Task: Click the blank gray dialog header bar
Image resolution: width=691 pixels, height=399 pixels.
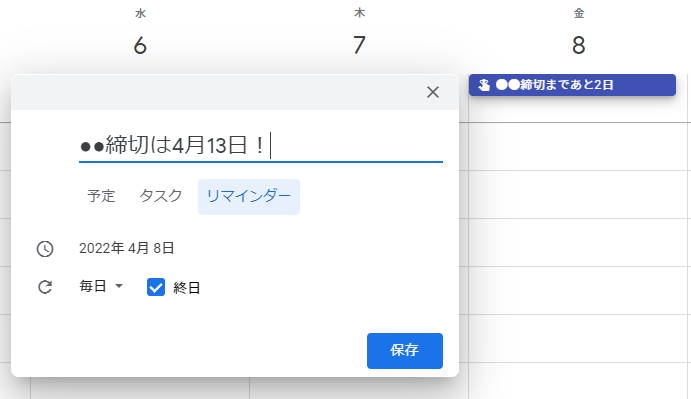Action: point(216,92)
